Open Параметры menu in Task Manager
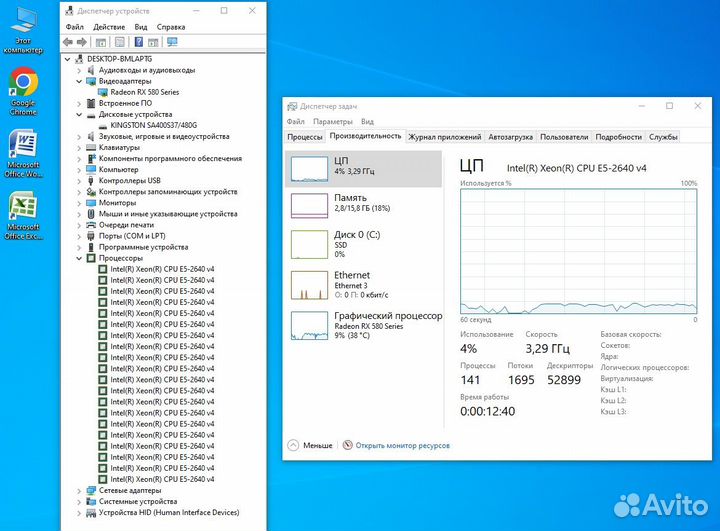This screenshot has height=531, width=720. 333,121
